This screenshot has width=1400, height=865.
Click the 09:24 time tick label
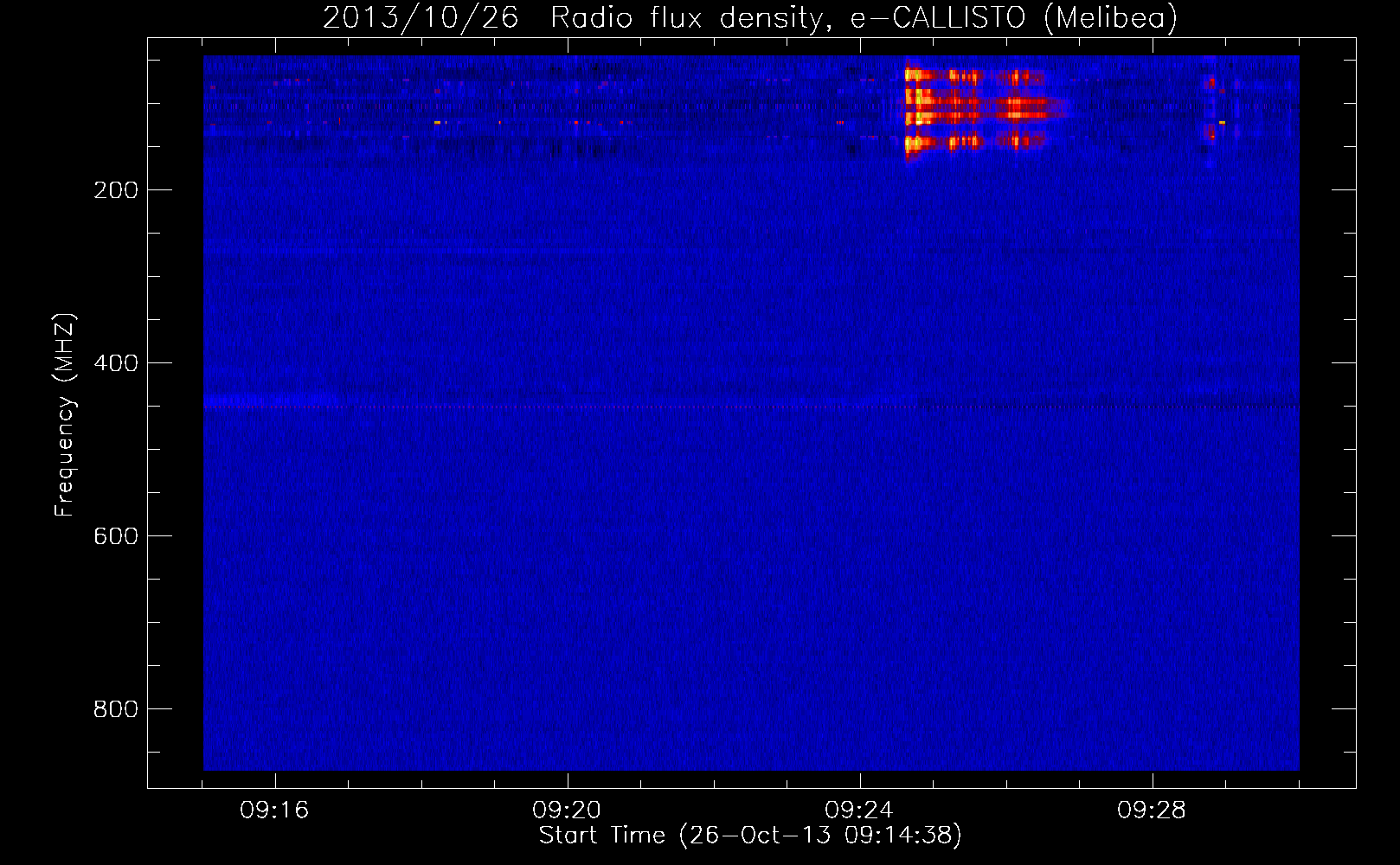[x=859, y=811]
